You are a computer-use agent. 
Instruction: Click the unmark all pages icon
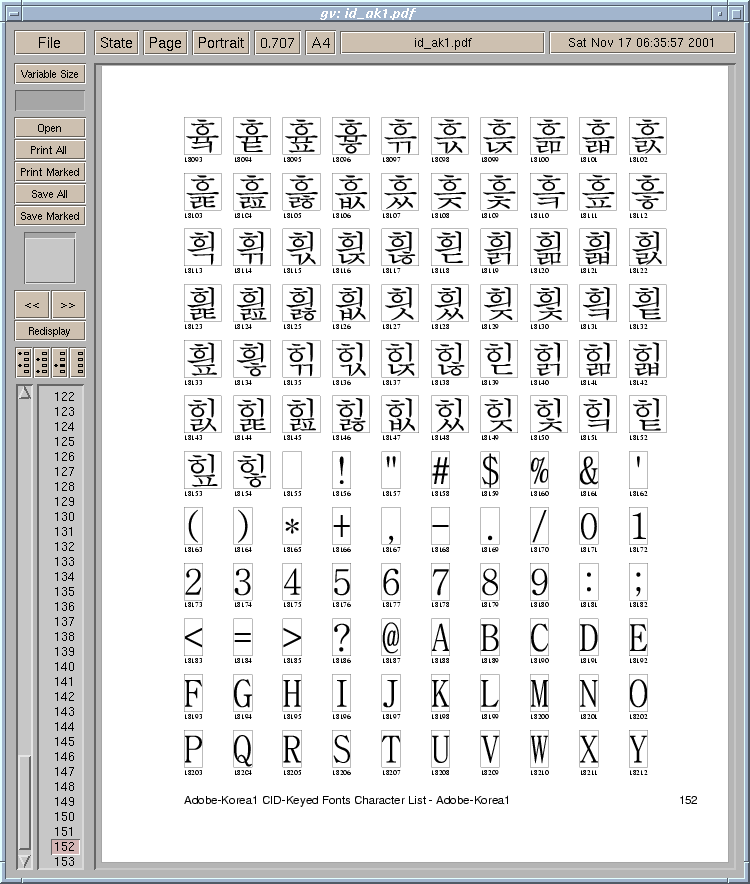(77, 362)
